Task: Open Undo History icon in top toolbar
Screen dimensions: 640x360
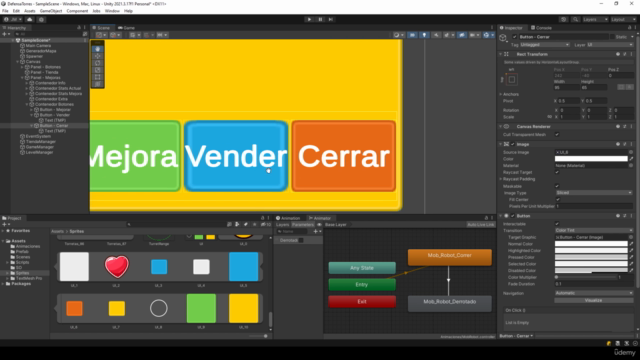Action: tap(564, 19)
